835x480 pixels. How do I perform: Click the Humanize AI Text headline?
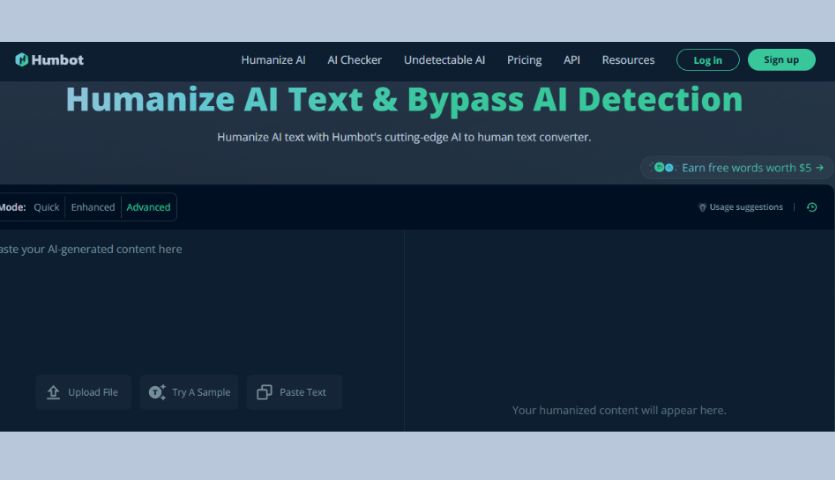[404, 99]
